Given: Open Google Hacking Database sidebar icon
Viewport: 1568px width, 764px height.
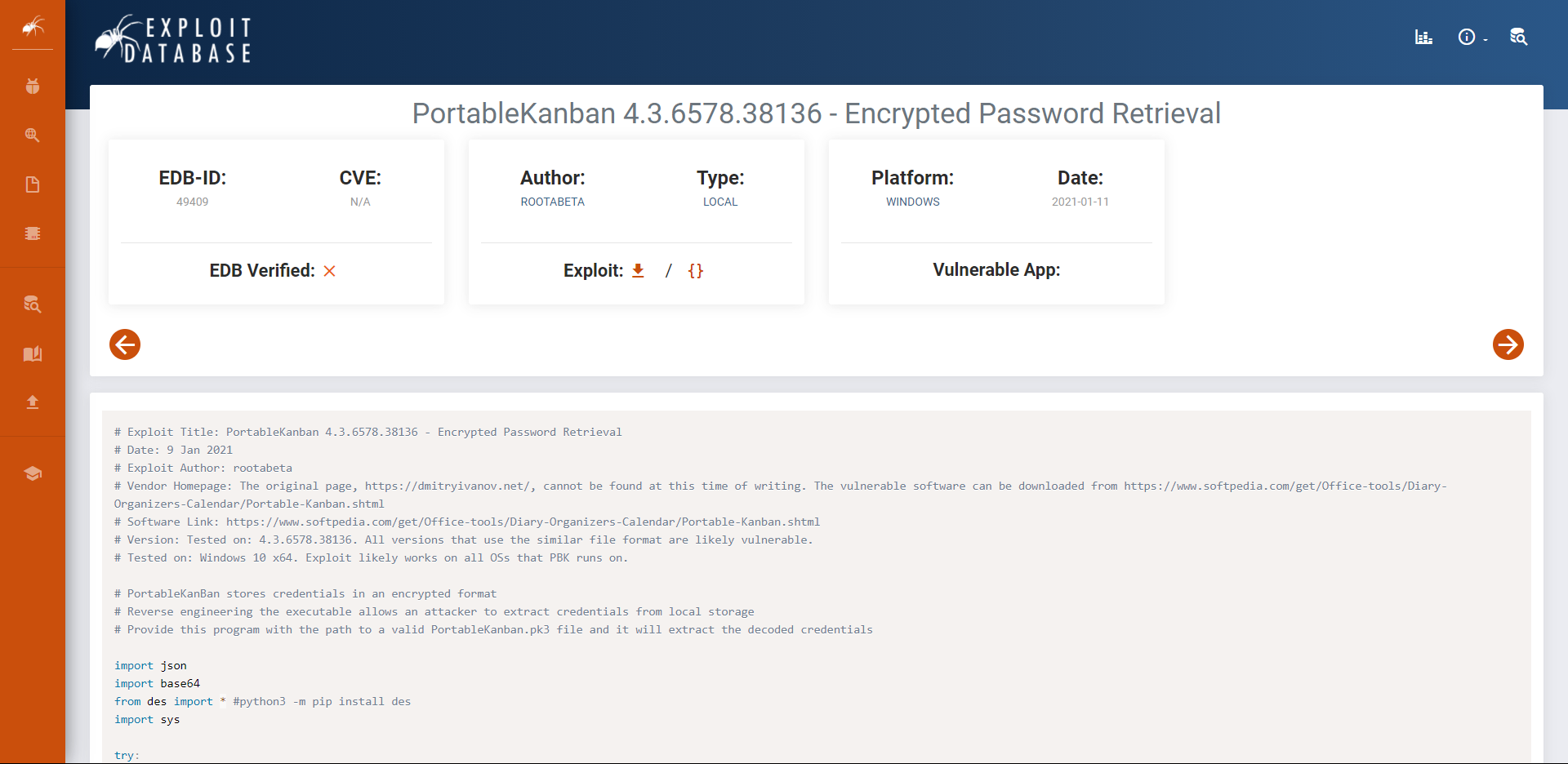Looking at the screenshot, I should pyautogui.click(x=33, y=135).
